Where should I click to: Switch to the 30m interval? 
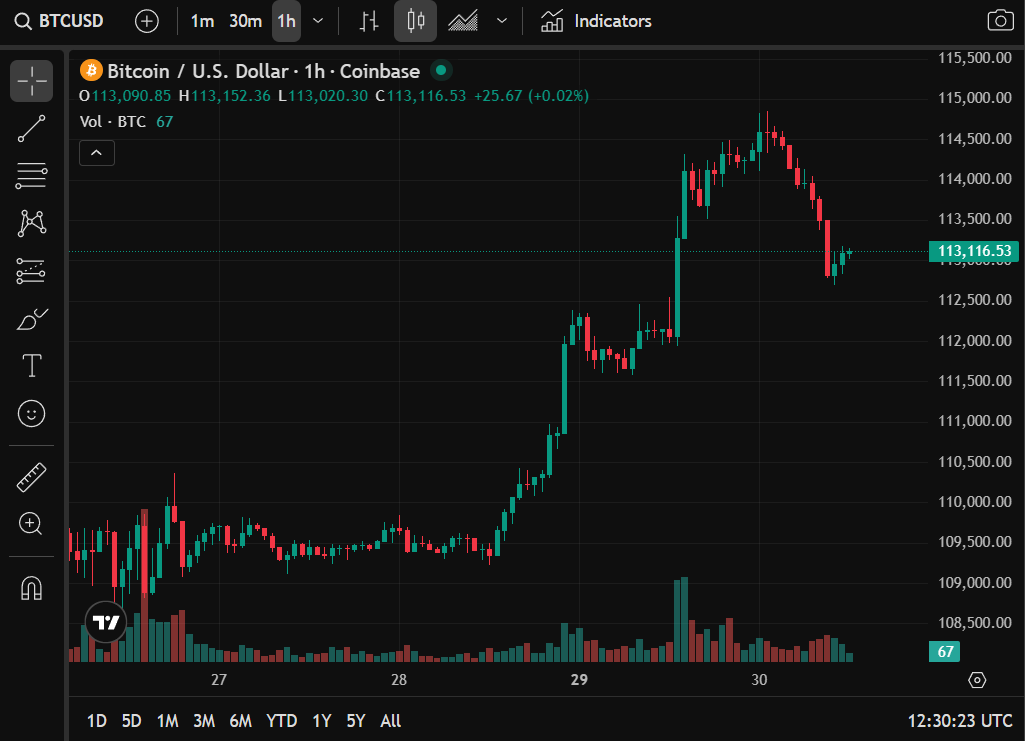pos(245,21)
